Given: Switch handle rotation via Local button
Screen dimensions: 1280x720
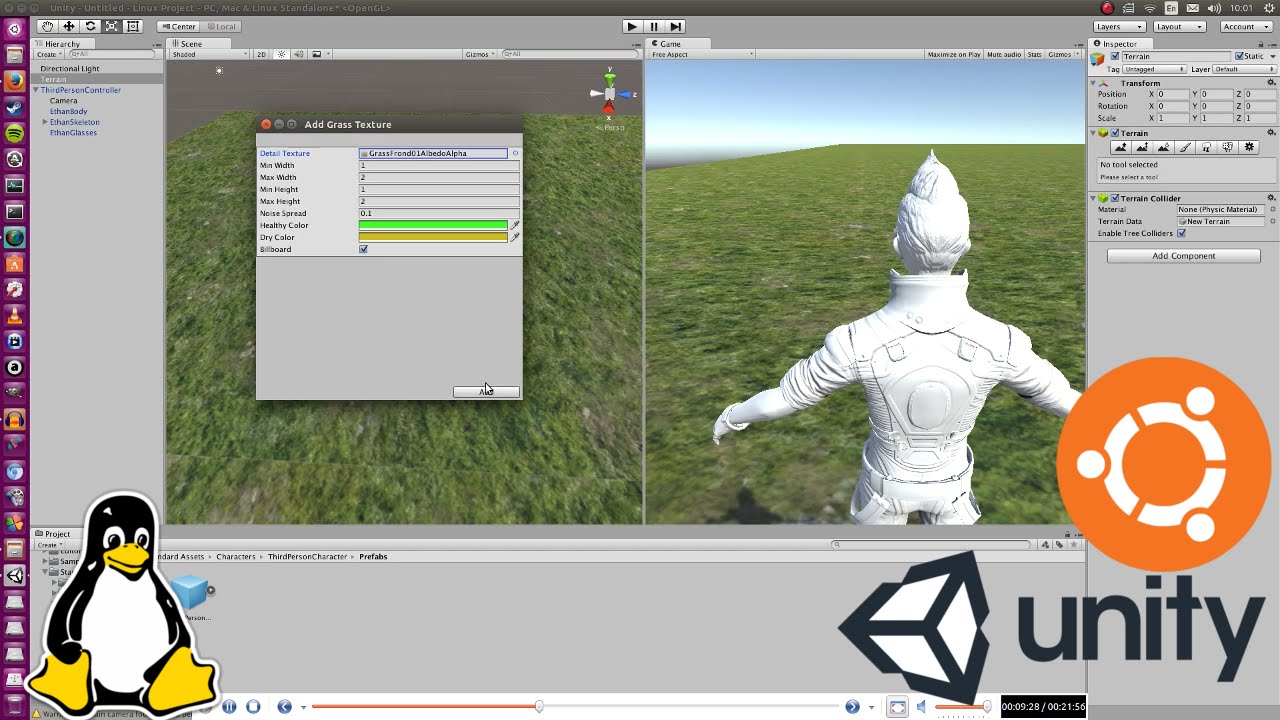Looking at the screenshot, I should tap(222, 26).
